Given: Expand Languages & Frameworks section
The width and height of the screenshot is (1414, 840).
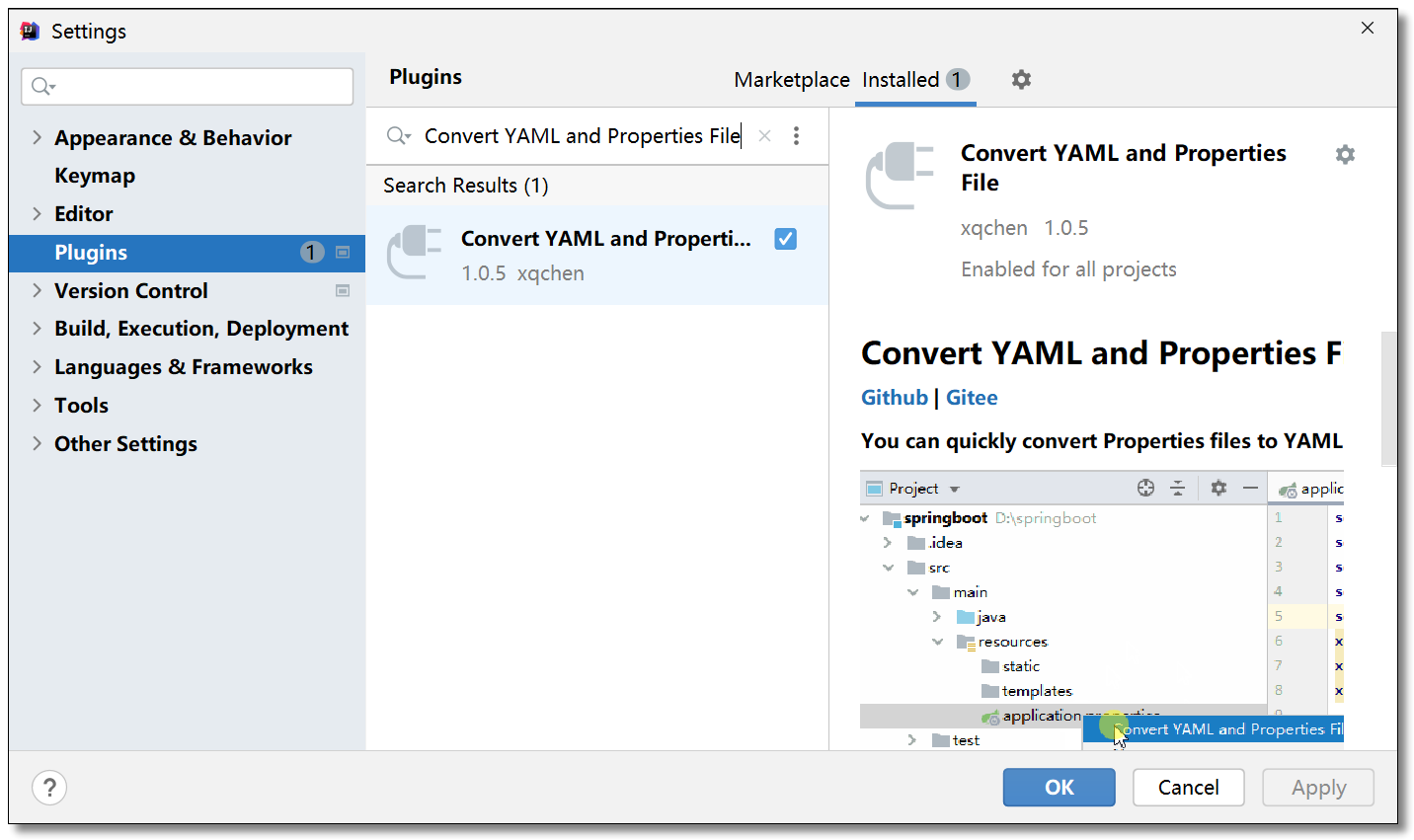Looking at the screenshot, I should tap(37, 366).
